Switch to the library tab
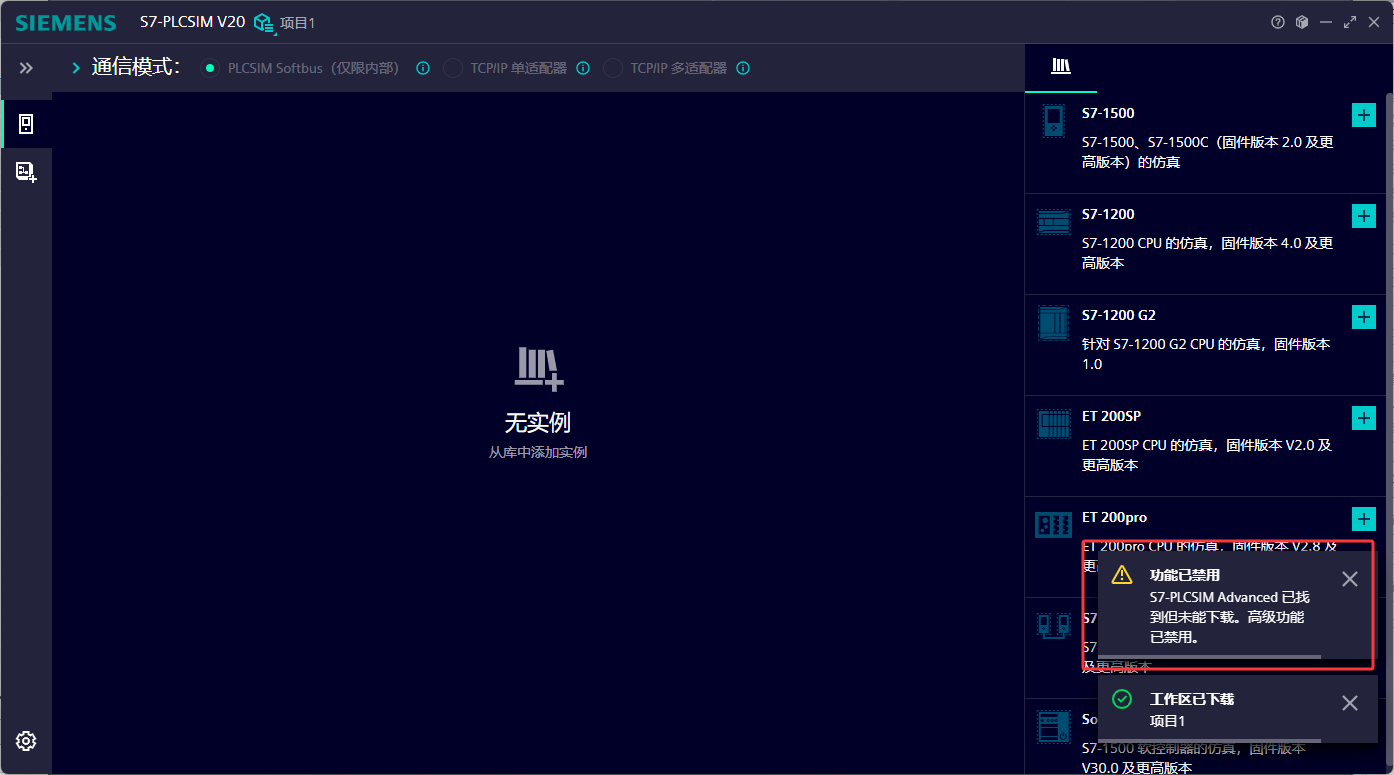The height and width of the screenshot is (775, 1394). click(1061, 67)
